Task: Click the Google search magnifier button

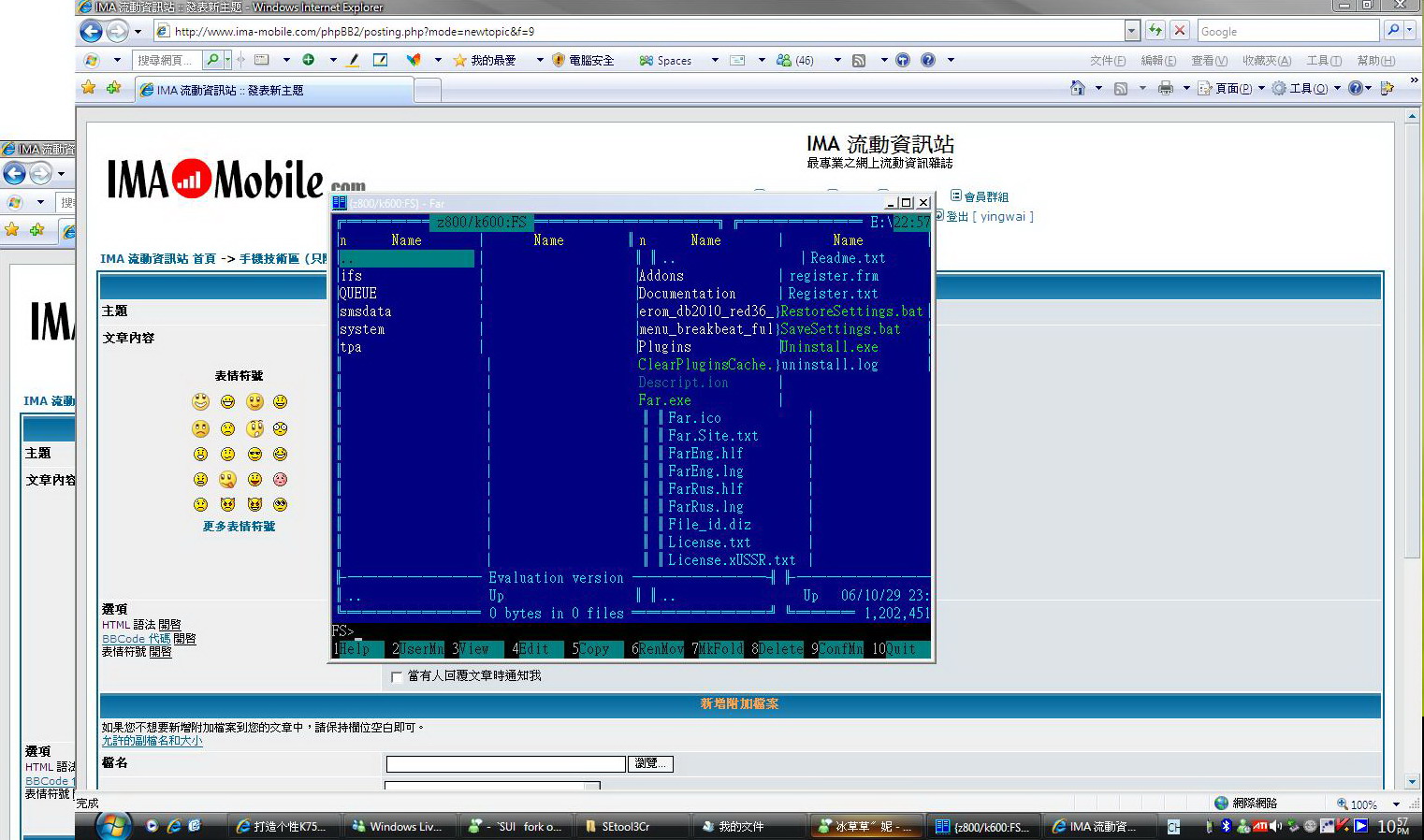Action: 1393,31
